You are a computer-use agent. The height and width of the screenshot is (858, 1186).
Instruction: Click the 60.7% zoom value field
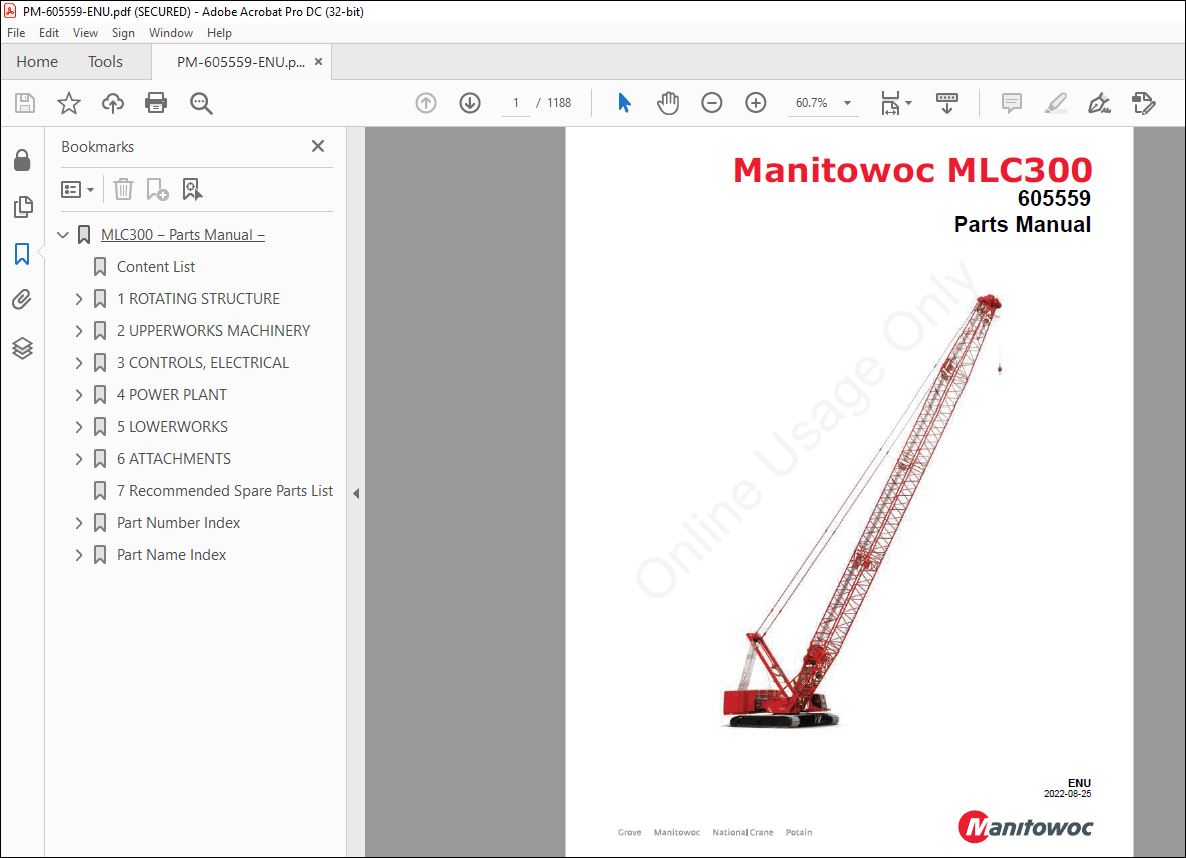click(812, 103)
